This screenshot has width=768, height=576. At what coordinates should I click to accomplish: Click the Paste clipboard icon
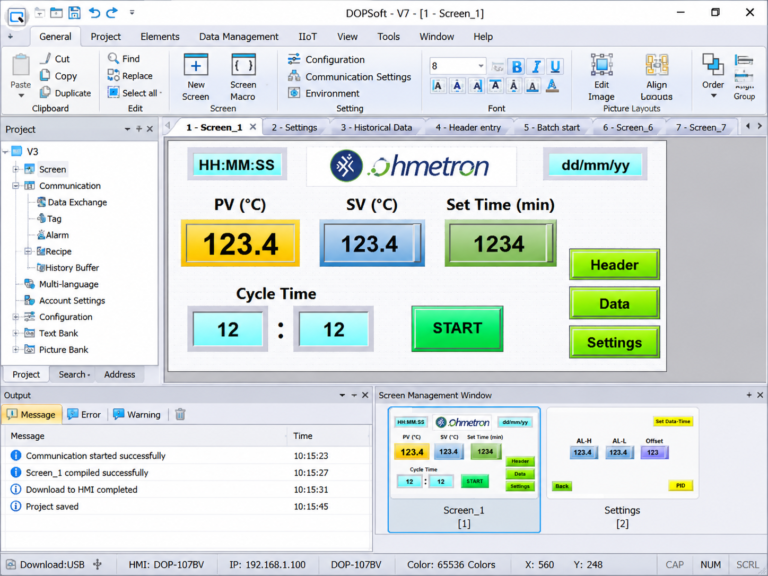click(x=21, y=66)
